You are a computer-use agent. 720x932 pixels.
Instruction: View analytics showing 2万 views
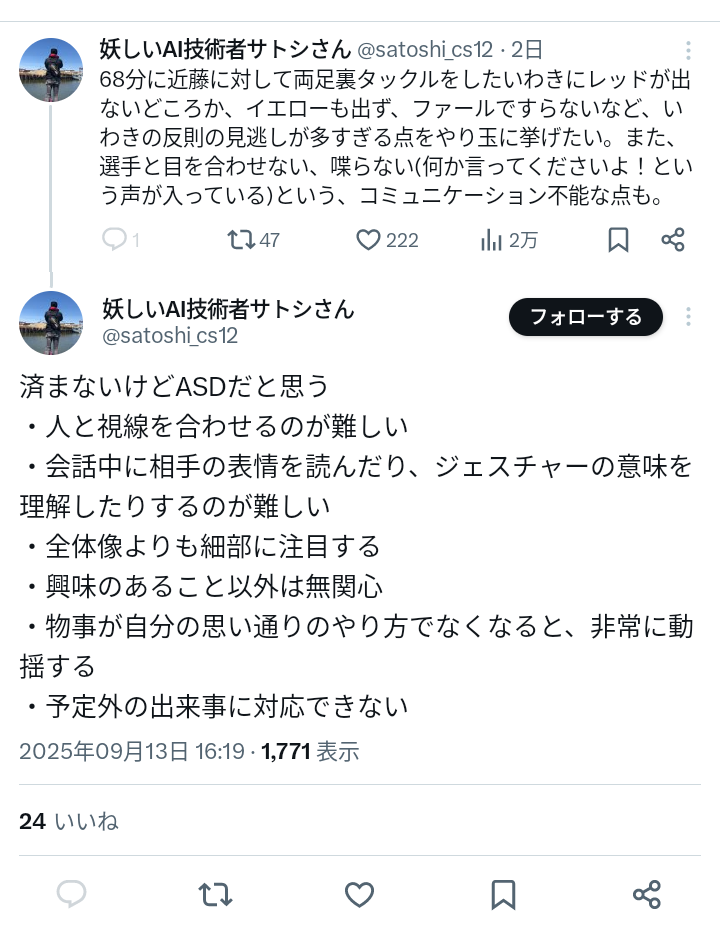pyautogui.click(x=492, y=240)
